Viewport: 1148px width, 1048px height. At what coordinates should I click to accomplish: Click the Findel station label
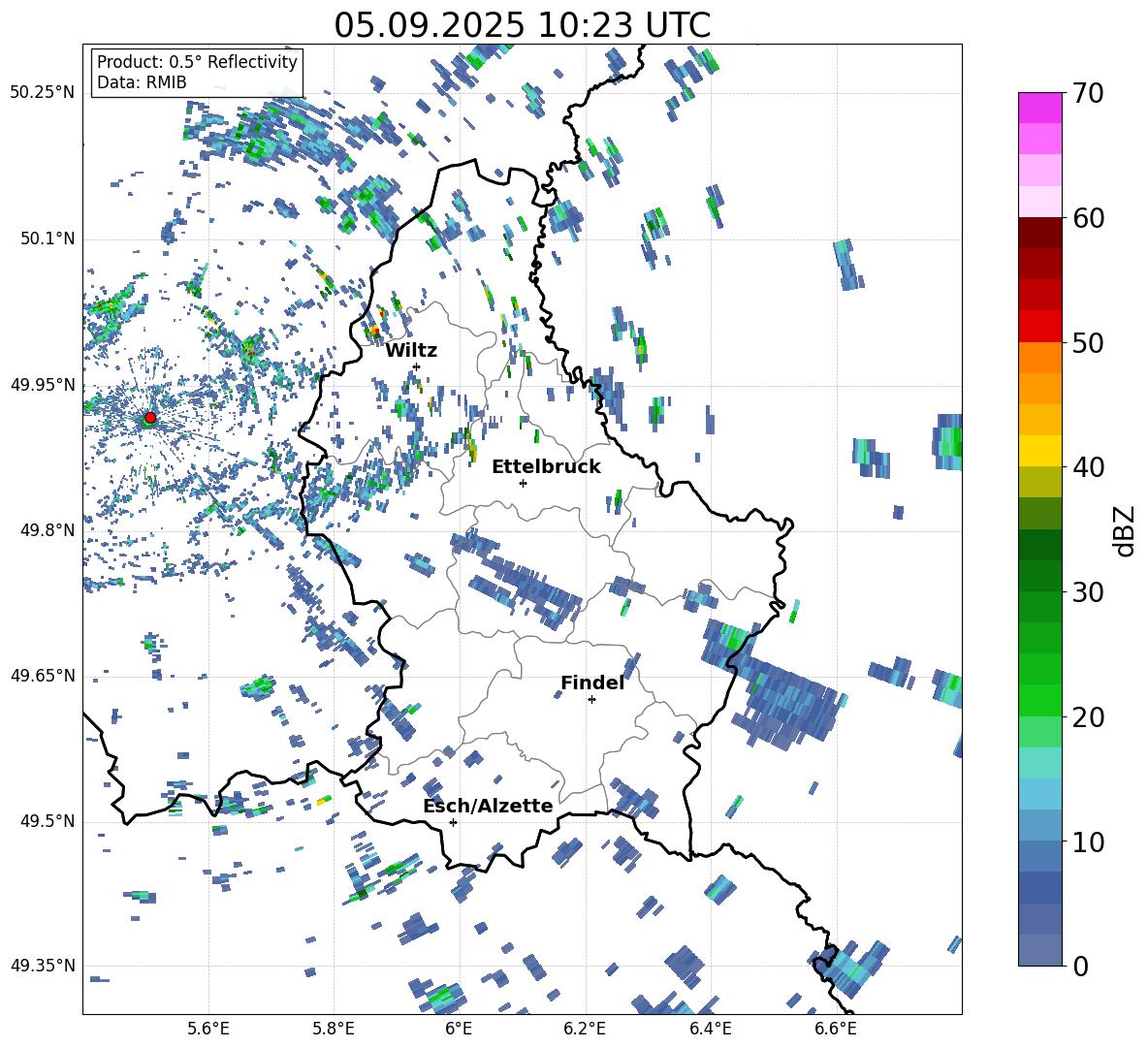(592, 683)
